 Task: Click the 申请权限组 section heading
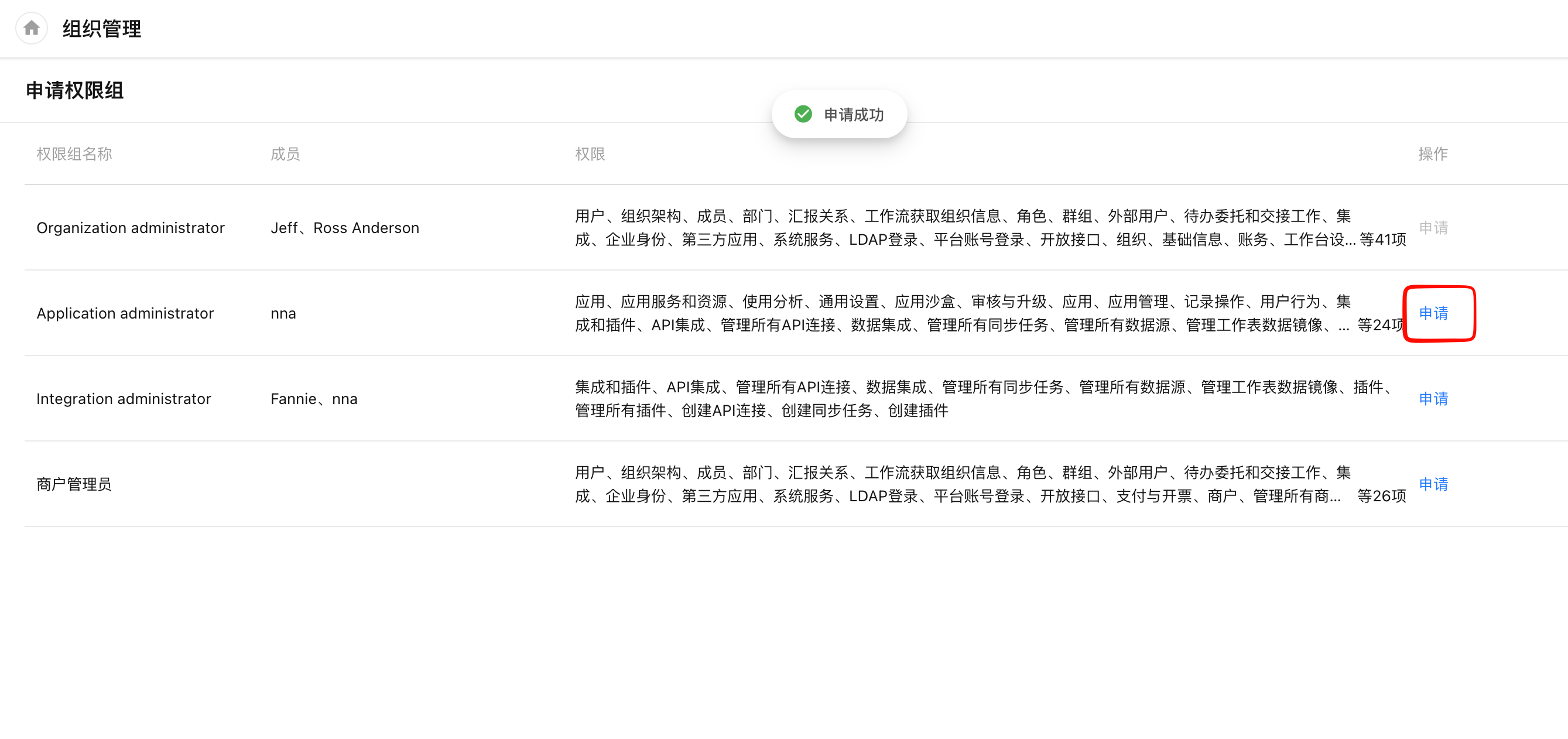75,90
